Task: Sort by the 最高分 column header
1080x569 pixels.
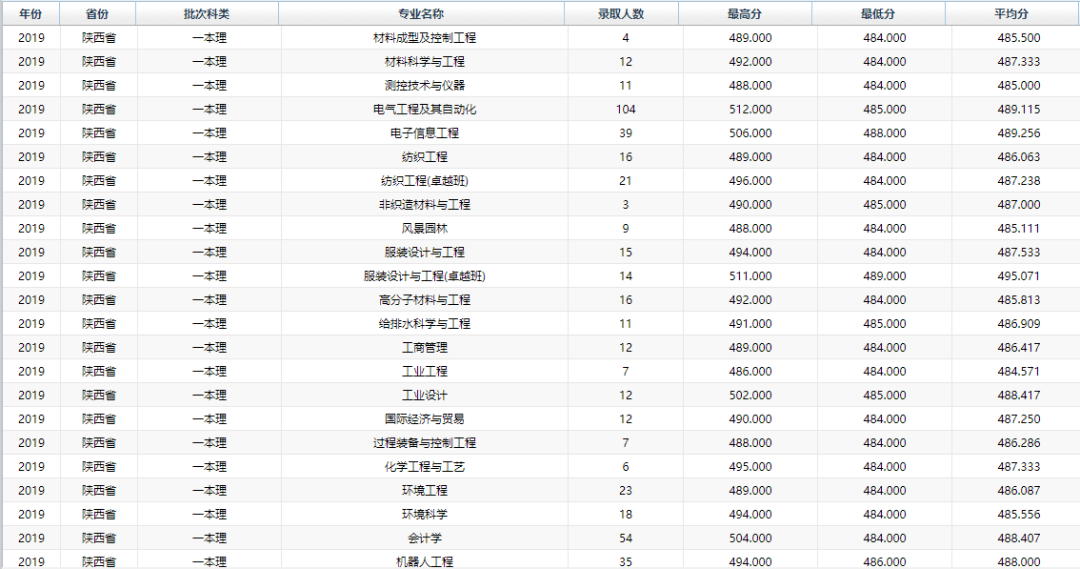Action: pos(745,14)
